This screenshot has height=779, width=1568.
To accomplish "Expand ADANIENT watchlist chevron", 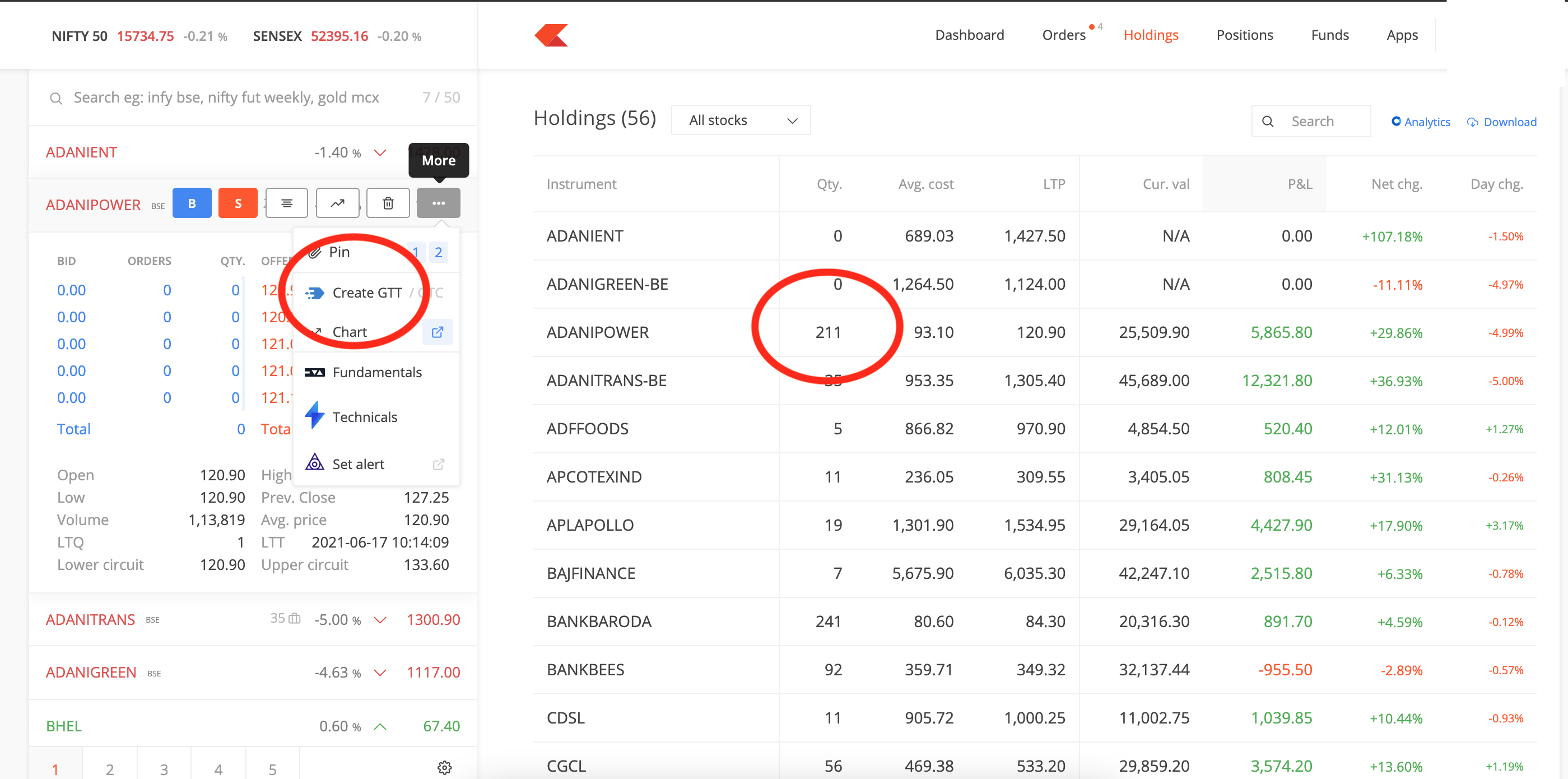I will tap(380, 152).
